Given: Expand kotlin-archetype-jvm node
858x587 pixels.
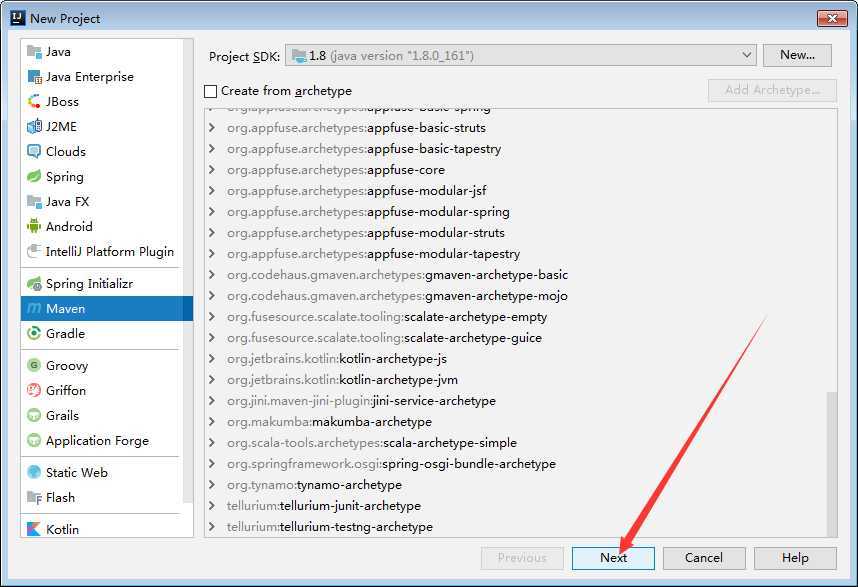Looking at the screenshot, I should (x=212, y=380).
